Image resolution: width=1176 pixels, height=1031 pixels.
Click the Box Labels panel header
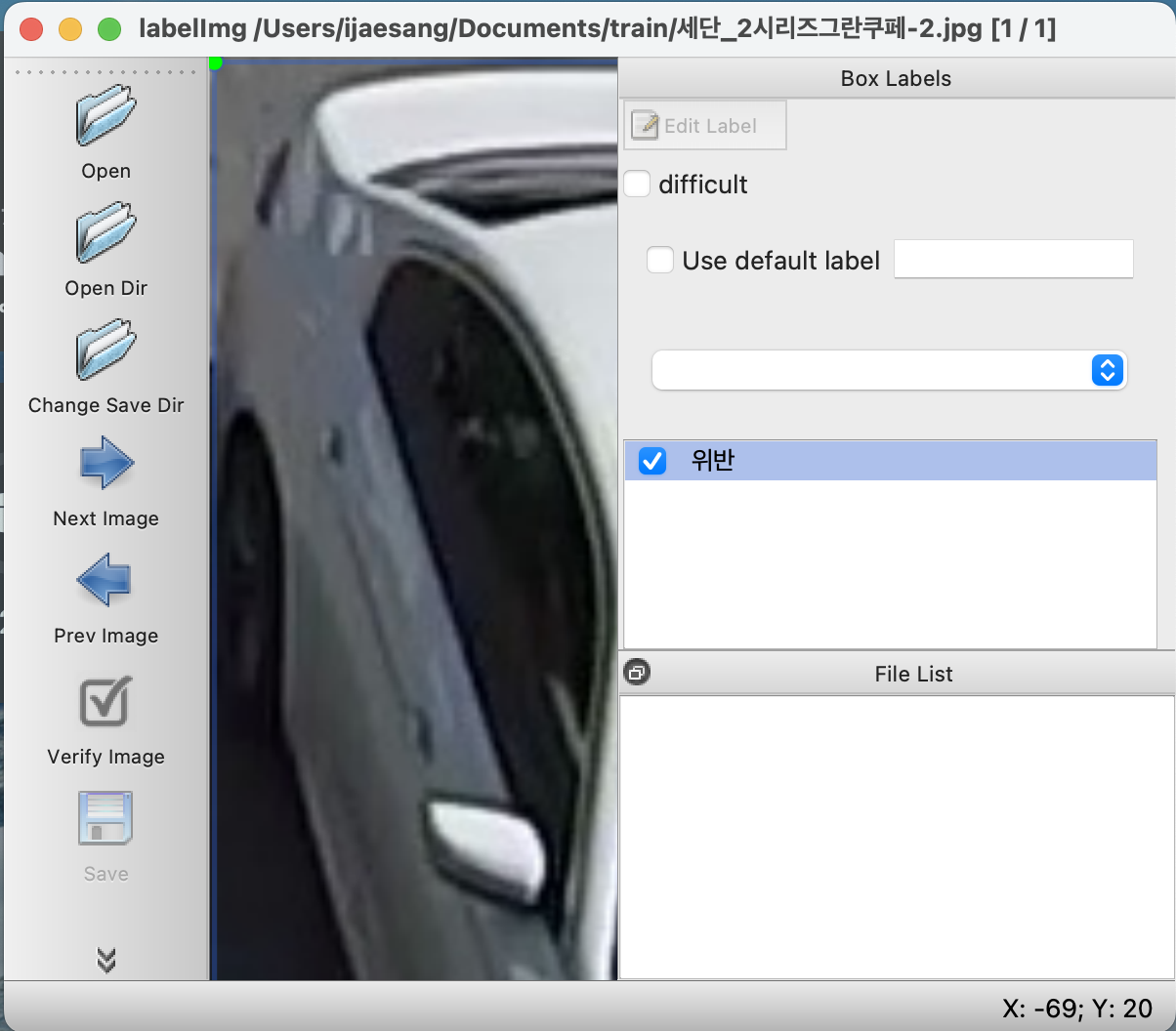tap(897, 78)
